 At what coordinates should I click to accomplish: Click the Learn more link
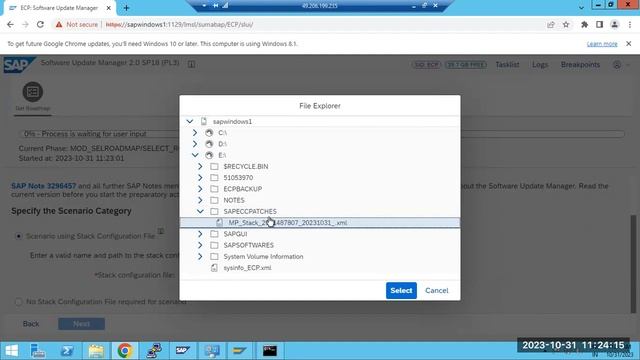(x=602, y=44)
